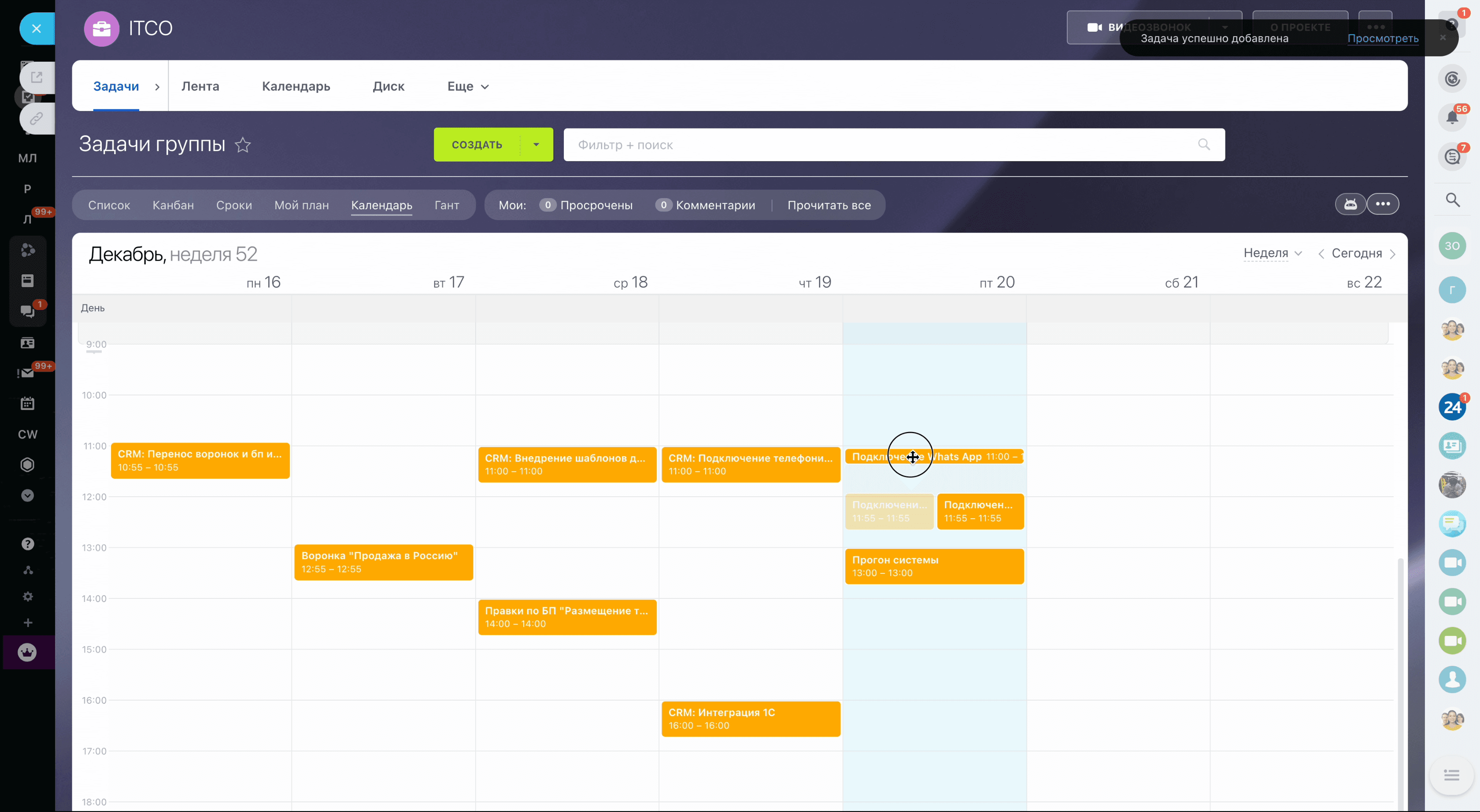Viewport: 1480px width, 812px height.
Task: Open the settings gear in left sidebar
Action: click(x=27, y=597)
